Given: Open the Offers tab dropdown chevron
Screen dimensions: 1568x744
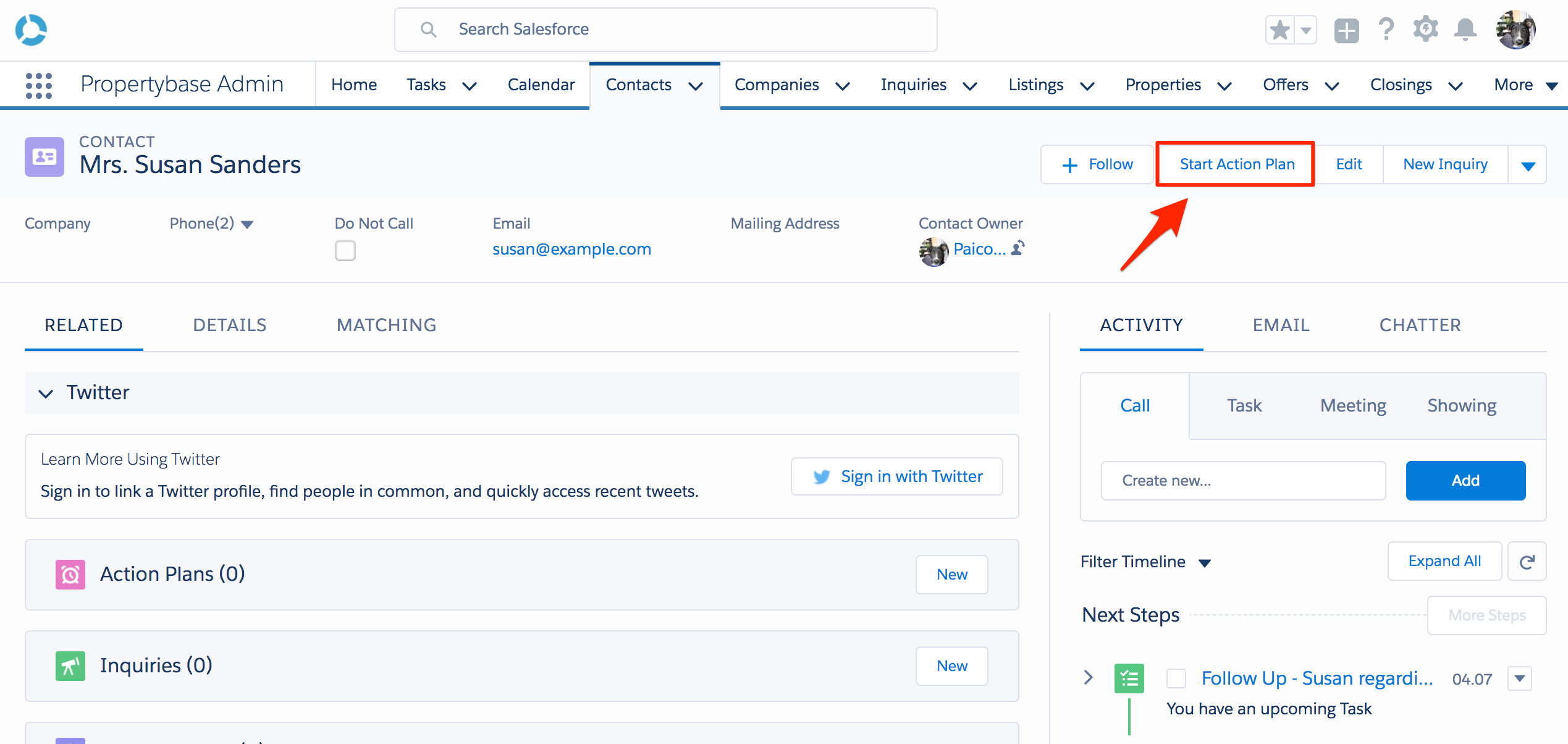Looking at the screenshot, I should 1332,86.
